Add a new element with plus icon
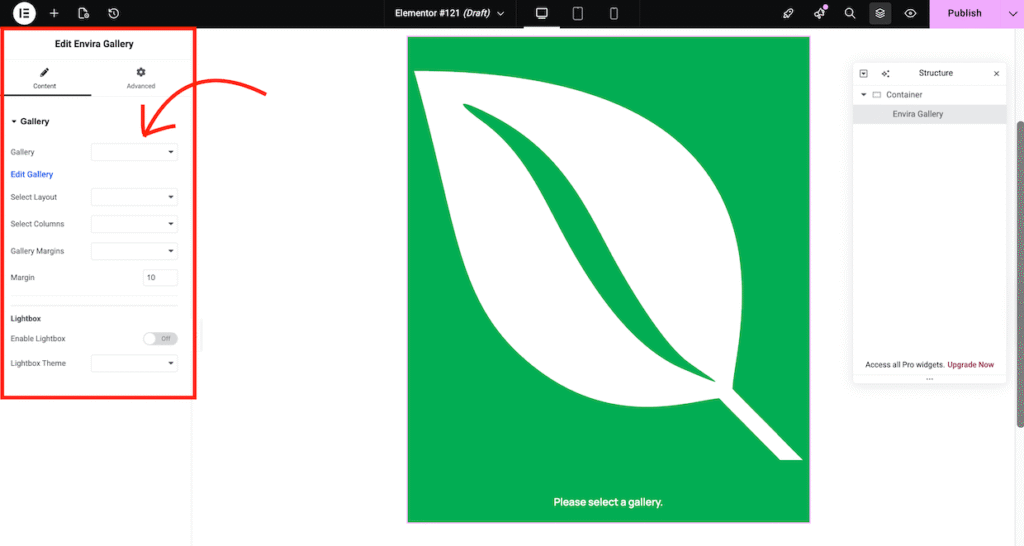 (x=54, y=13)
